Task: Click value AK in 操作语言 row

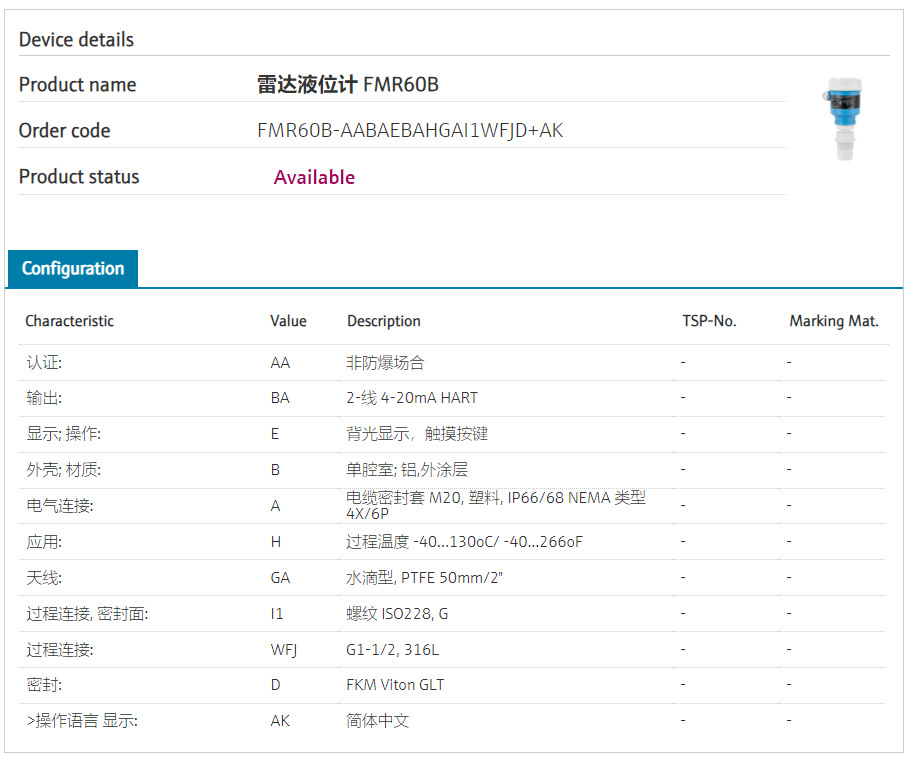Action: click(280, 721)
